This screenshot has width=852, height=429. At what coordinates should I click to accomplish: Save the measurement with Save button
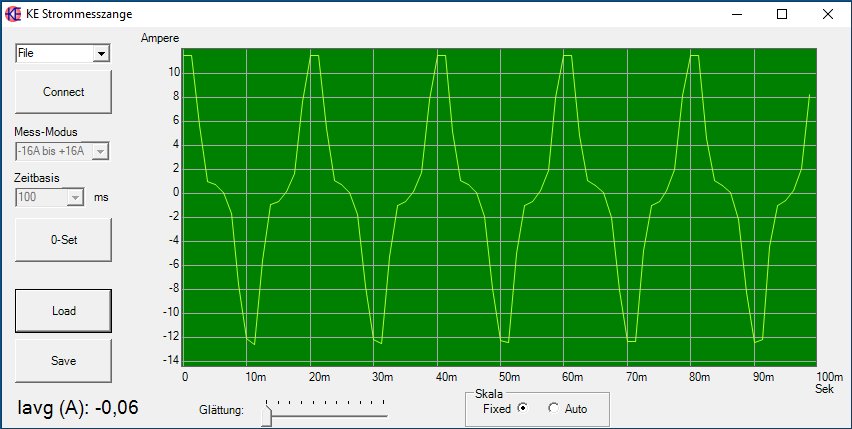63,361
